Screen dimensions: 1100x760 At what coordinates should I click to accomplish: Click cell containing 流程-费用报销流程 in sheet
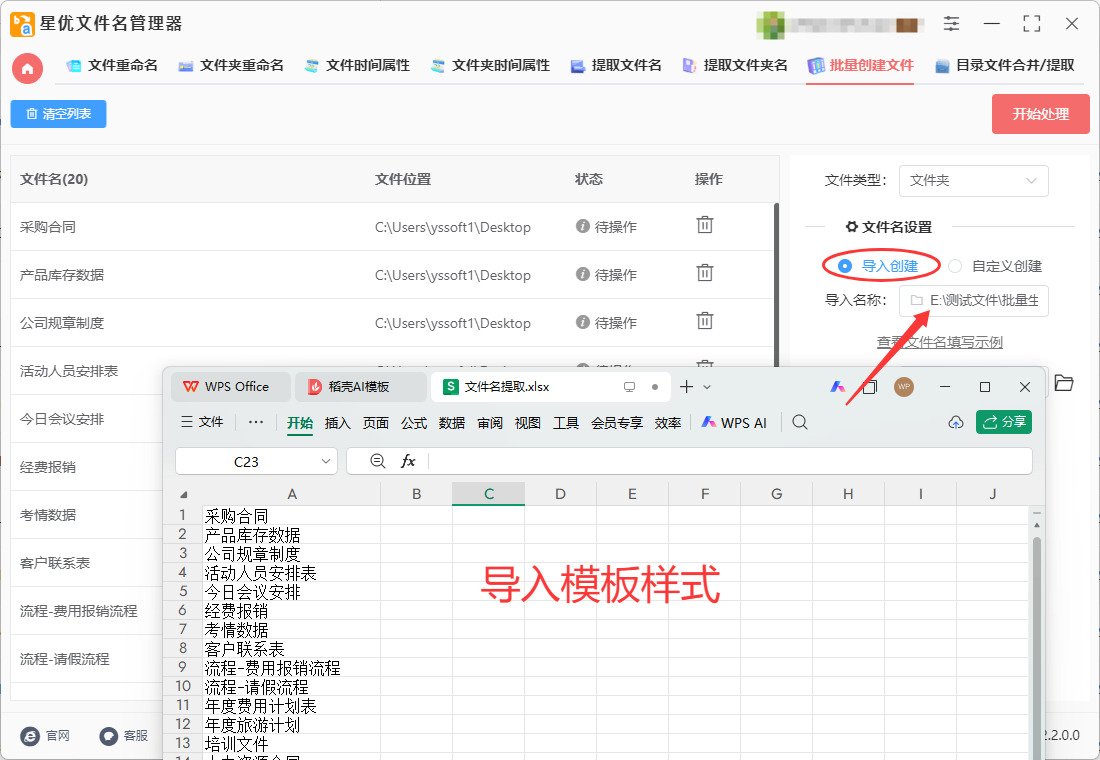291,667
